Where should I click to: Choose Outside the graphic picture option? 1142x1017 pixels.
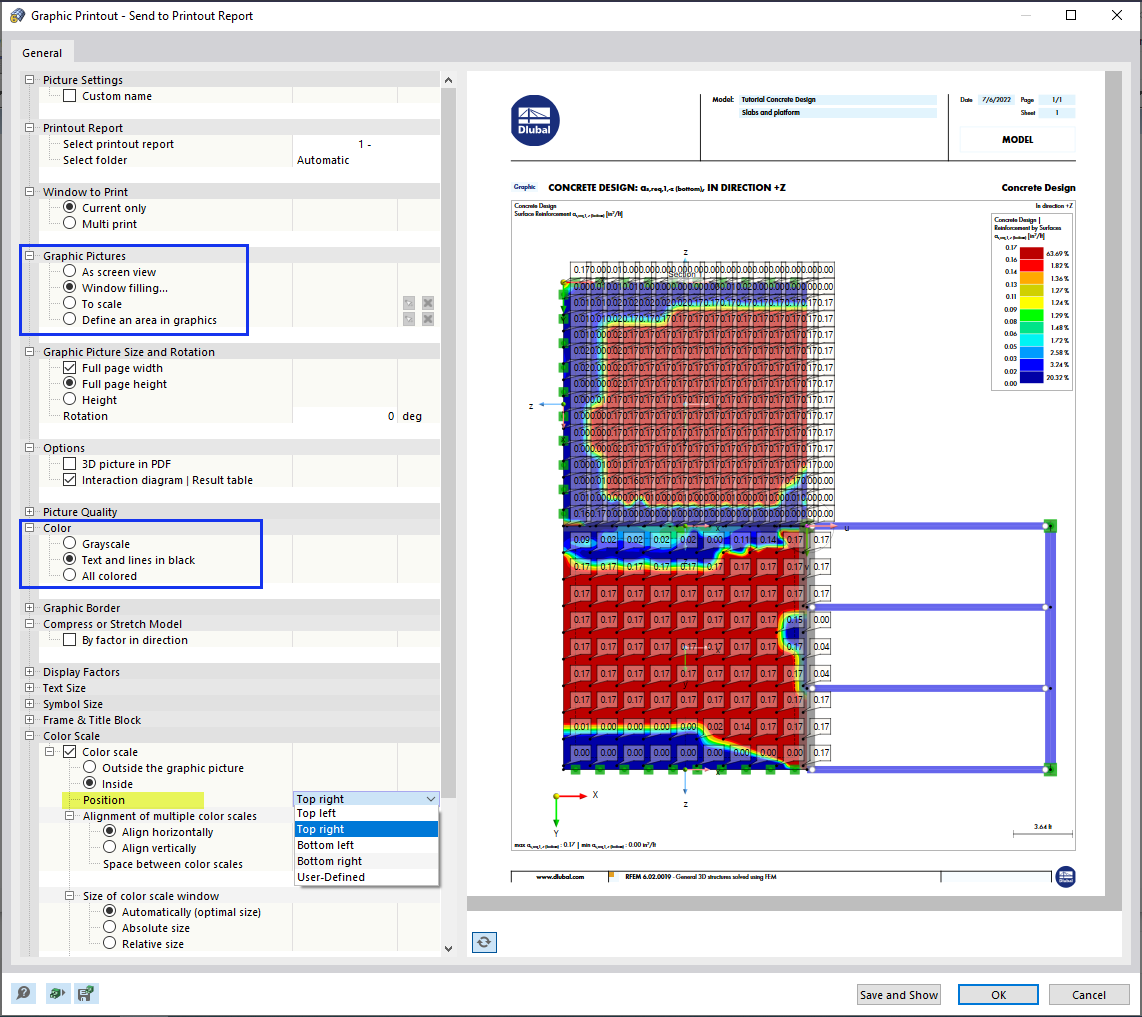coord(90,767)
